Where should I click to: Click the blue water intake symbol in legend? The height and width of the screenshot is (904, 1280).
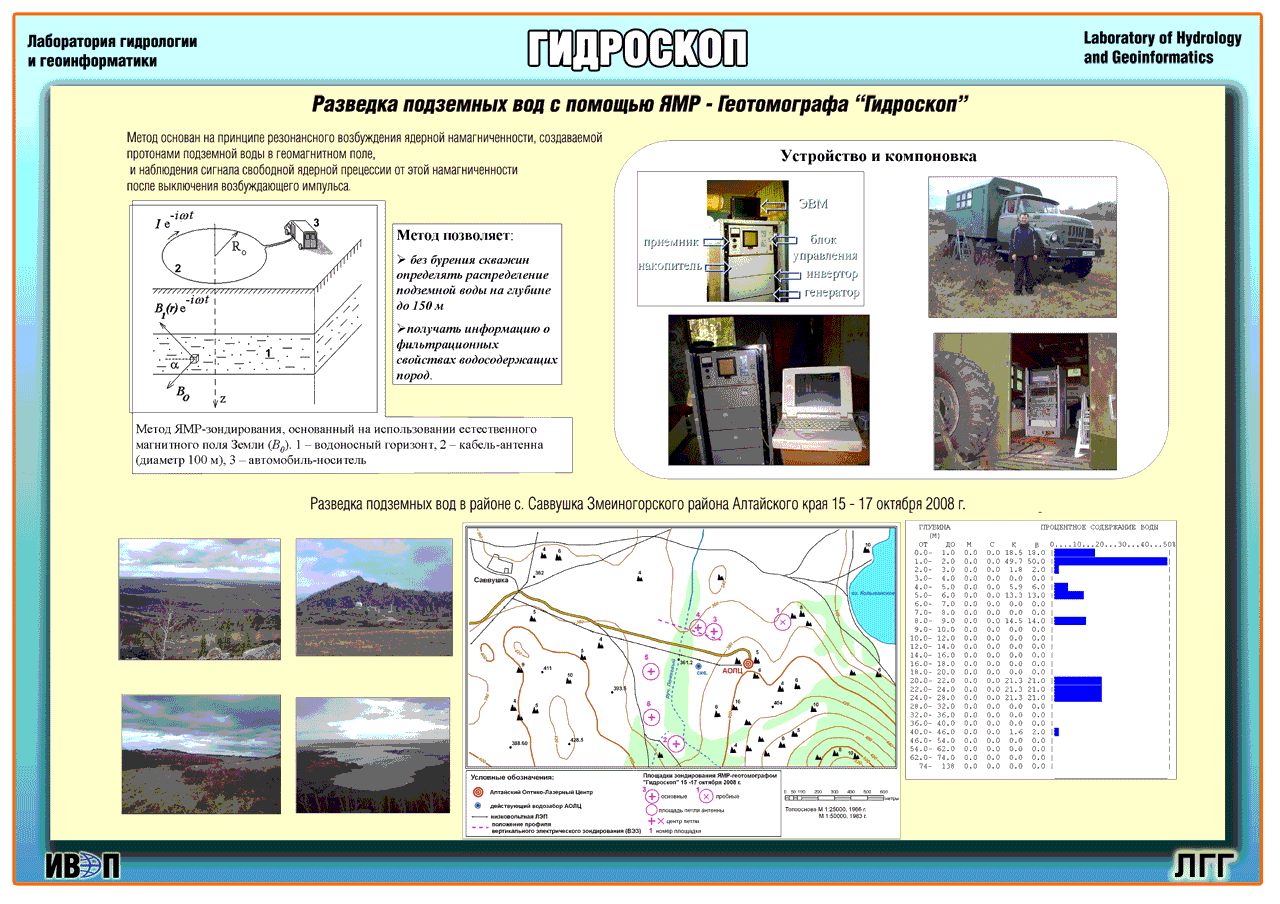coord(478,805)
